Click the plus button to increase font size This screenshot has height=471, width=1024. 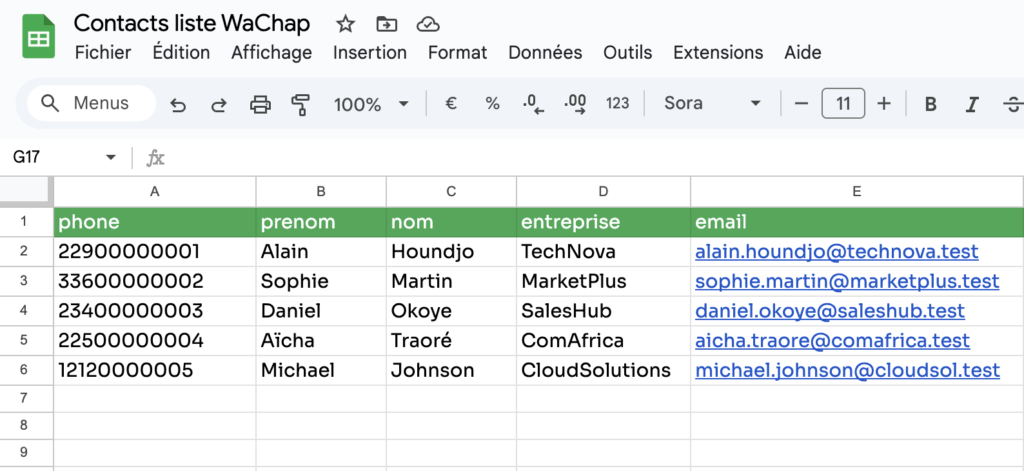click(883, 104)
